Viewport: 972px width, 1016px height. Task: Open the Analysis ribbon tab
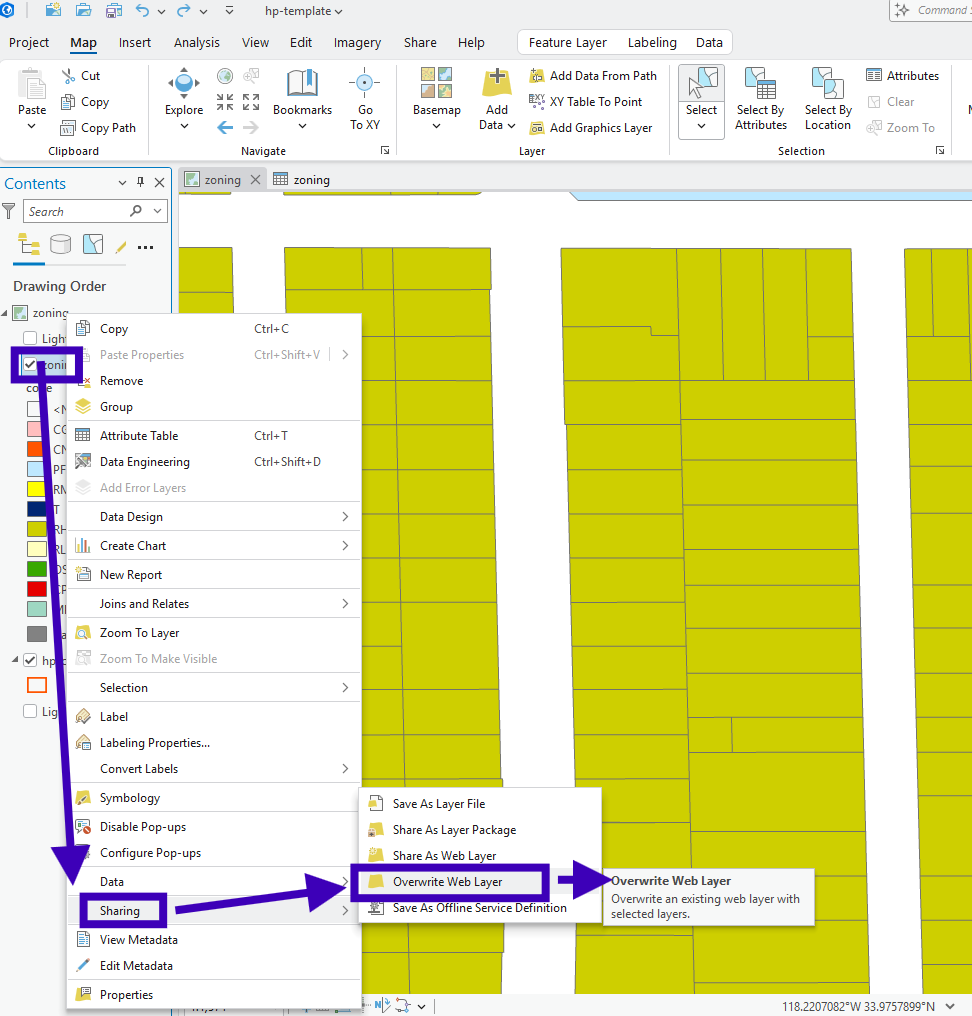click(x=196, y=42)
